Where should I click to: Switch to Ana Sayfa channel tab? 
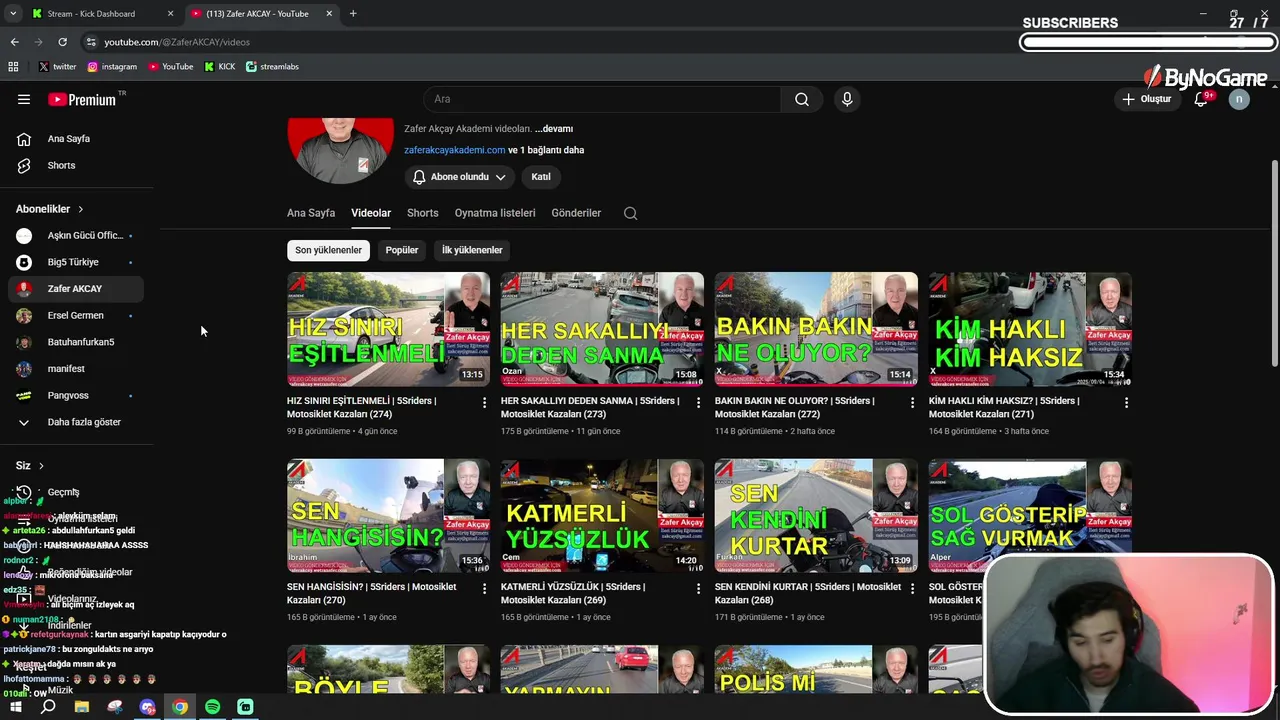click(x=311, y=213)
